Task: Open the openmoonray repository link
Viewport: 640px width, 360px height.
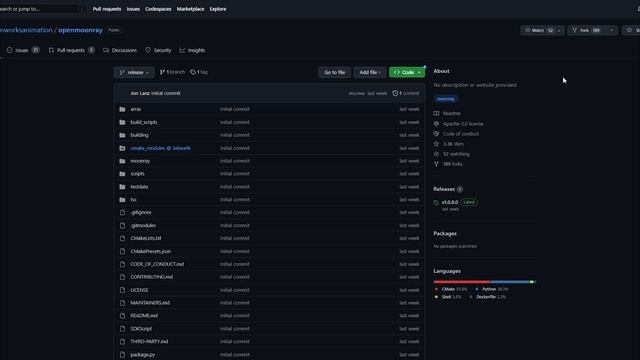Action: [x=80, y=30]
